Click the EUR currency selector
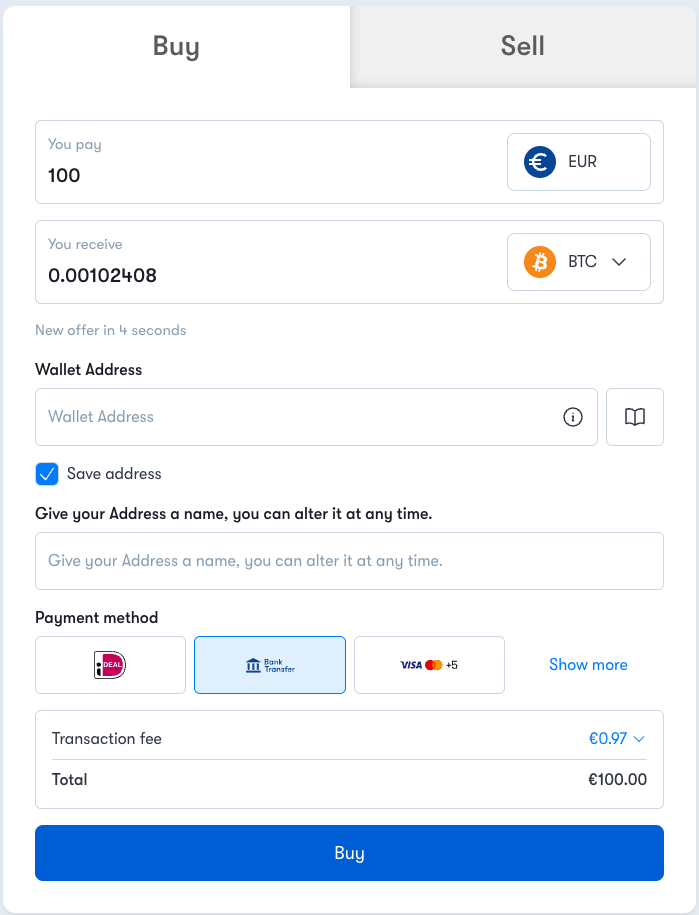 coord(579,162)
